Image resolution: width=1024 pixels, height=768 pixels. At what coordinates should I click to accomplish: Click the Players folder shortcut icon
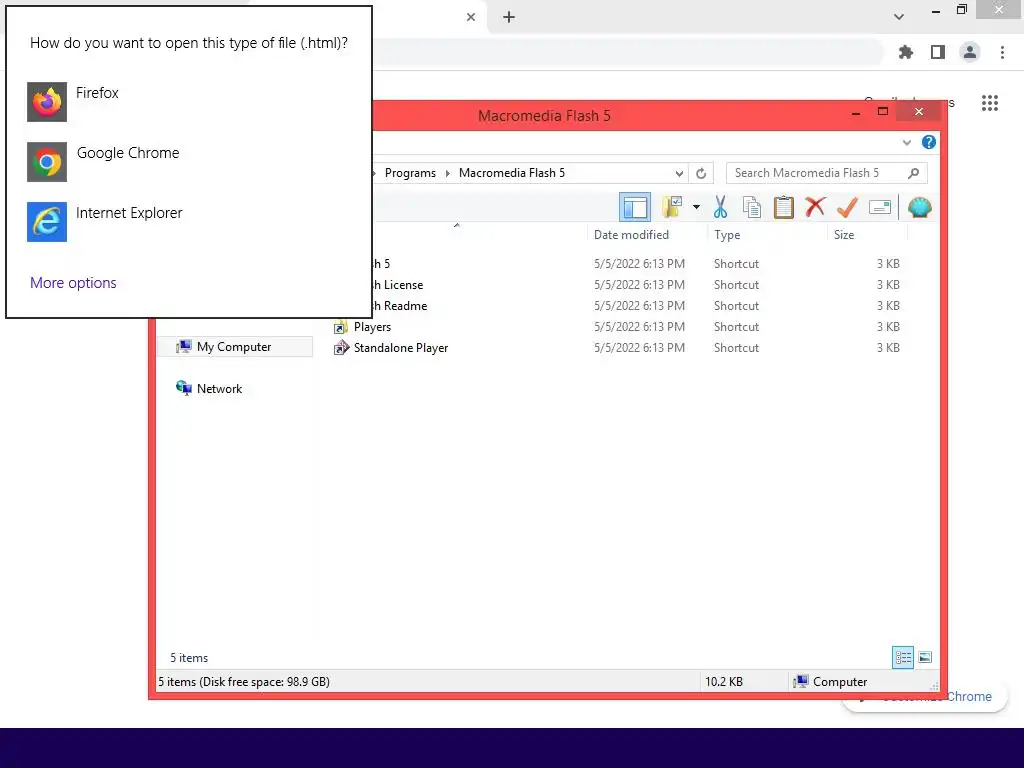[x=340, y=327]
